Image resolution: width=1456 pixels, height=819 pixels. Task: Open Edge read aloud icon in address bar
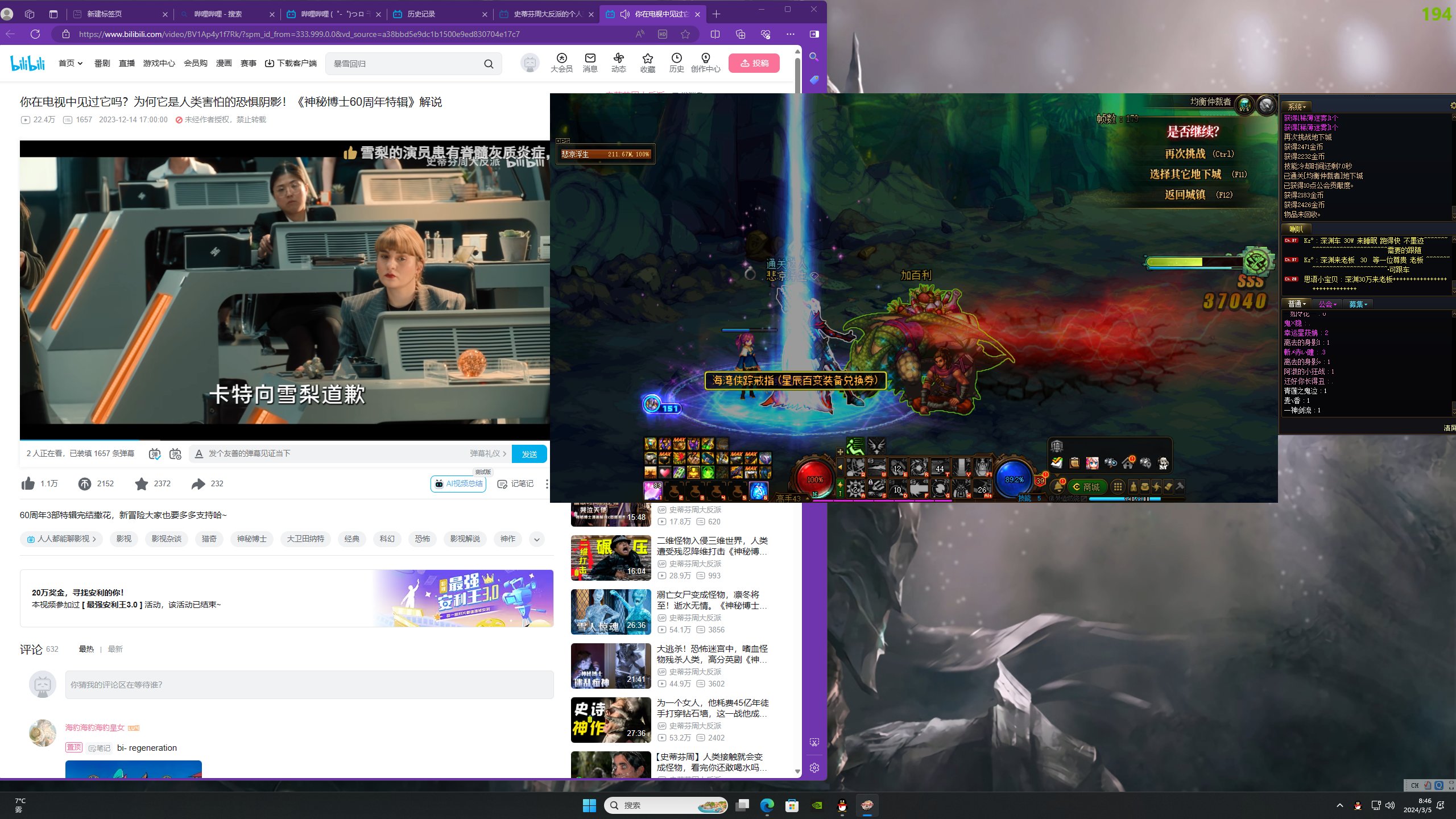click(640, 34)
